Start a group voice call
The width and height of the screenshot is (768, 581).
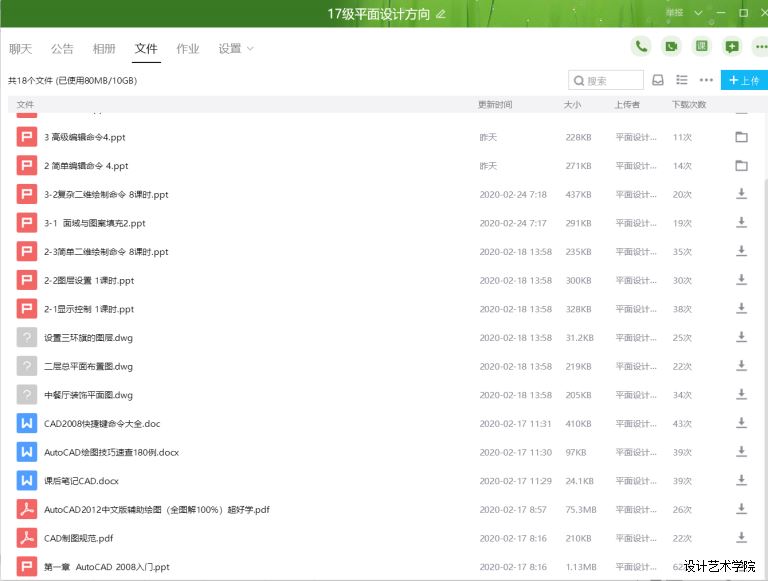[x=641, y=46]
